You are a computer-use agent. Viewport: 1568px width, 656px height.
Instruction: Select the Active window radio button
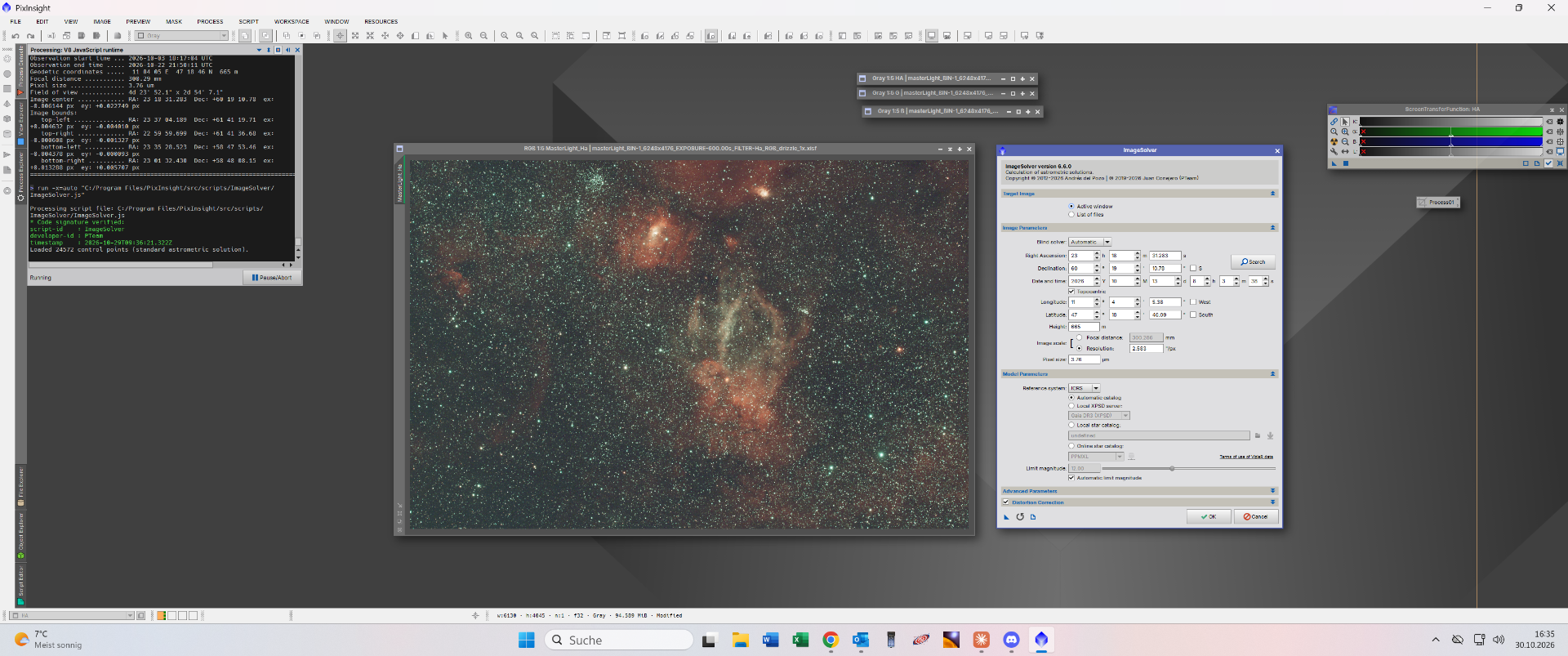click(x=1071, y=207)
